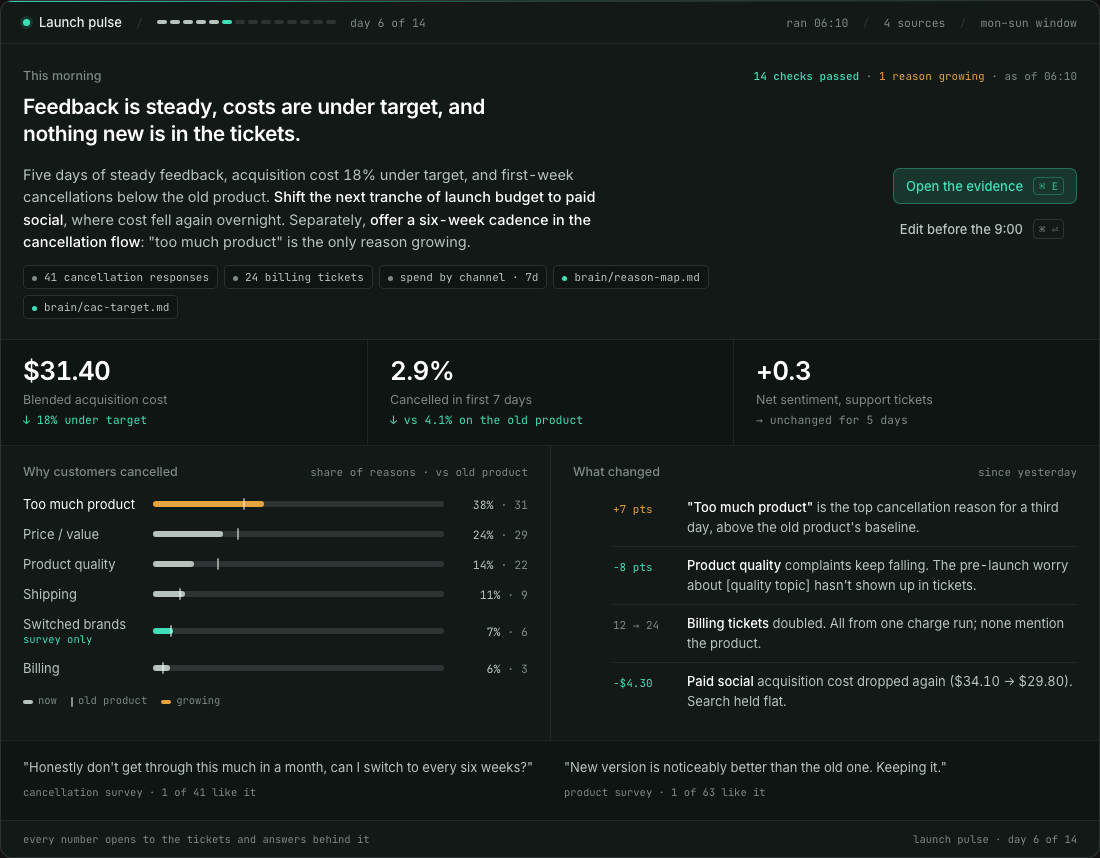Click the +7 pts change value
The height and width of the screenshot is (858, 1100).
coord(633,509)
